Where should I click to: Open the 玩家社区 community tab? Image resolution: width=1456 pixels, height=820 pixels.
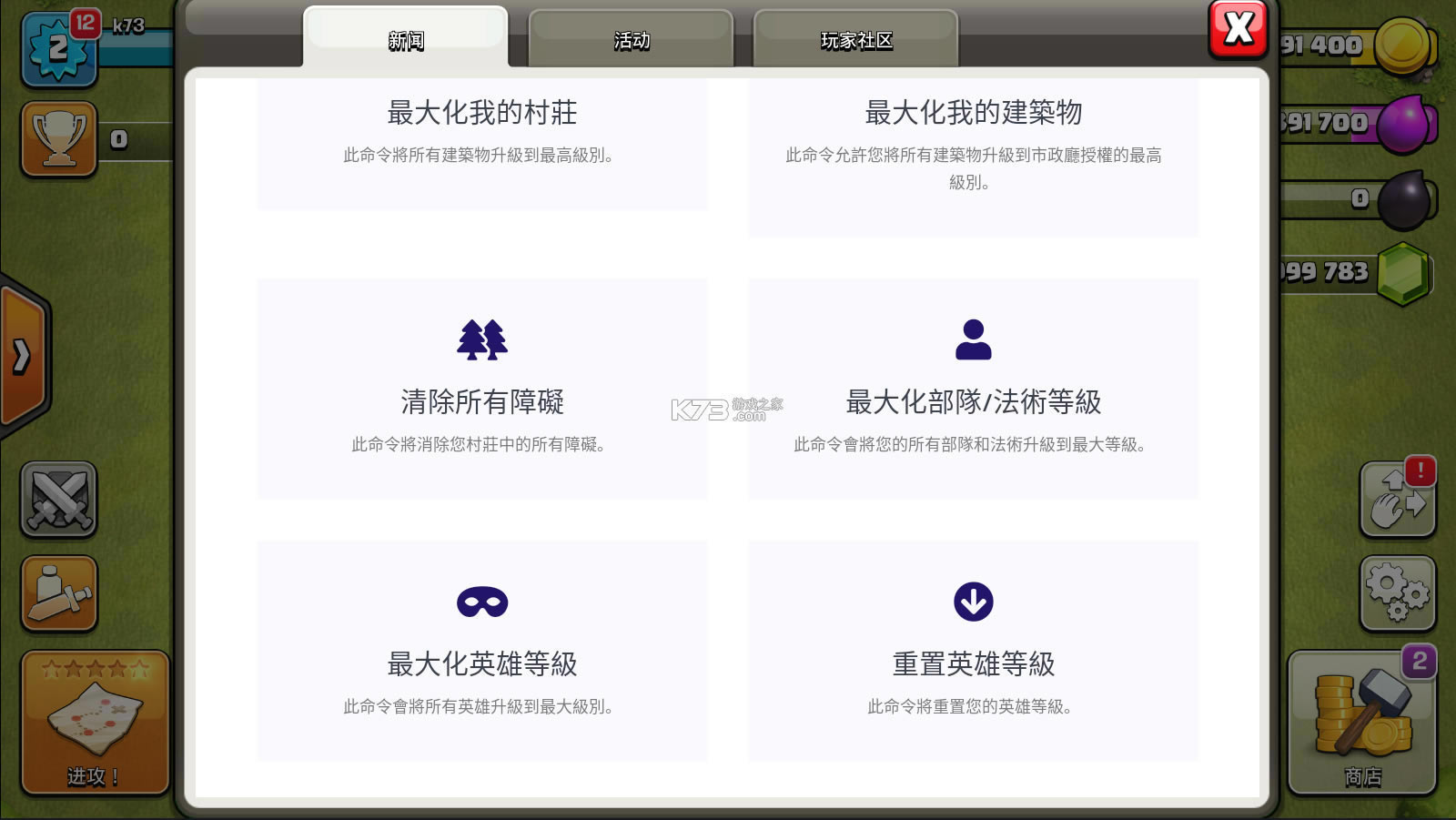coord(855,40)
